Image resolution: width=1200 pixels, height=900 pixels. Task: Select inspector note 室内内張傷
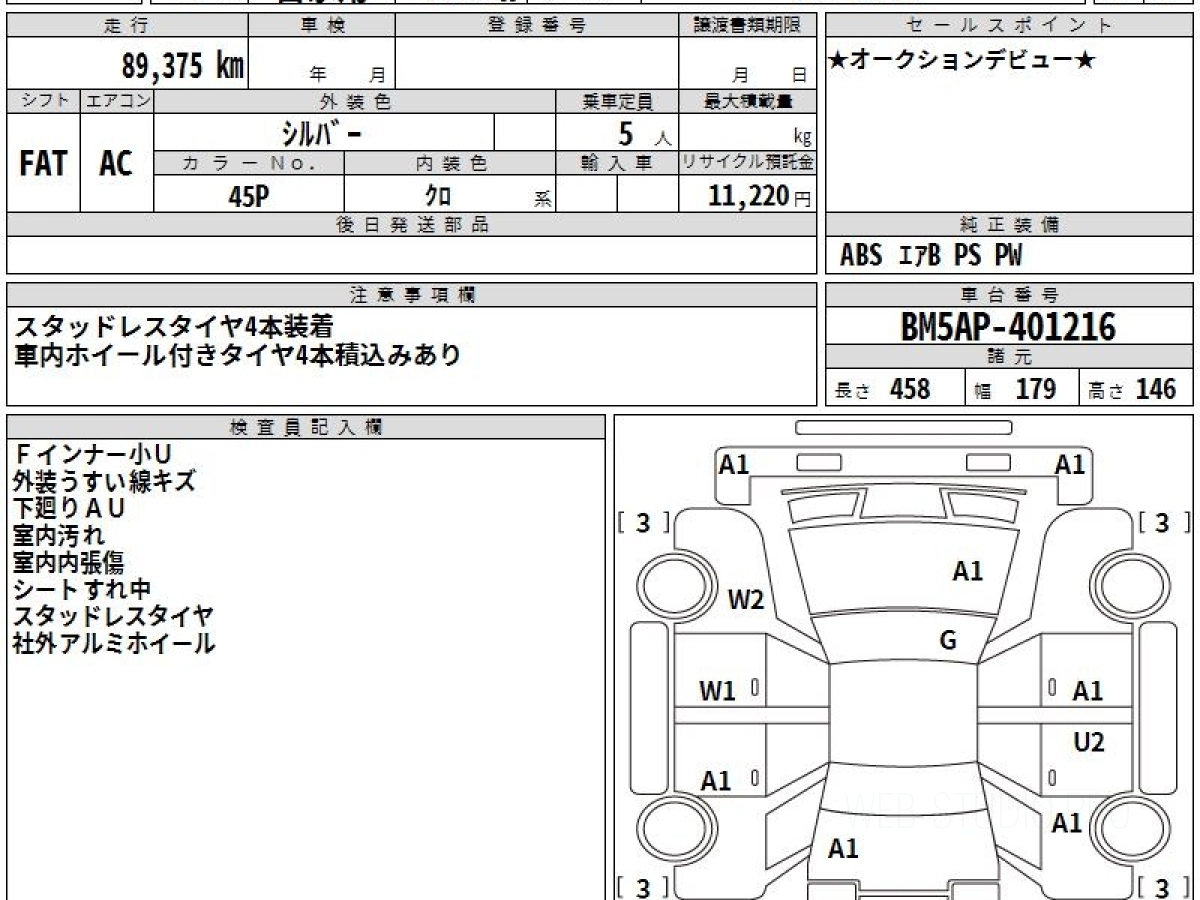tap(69, 563)
